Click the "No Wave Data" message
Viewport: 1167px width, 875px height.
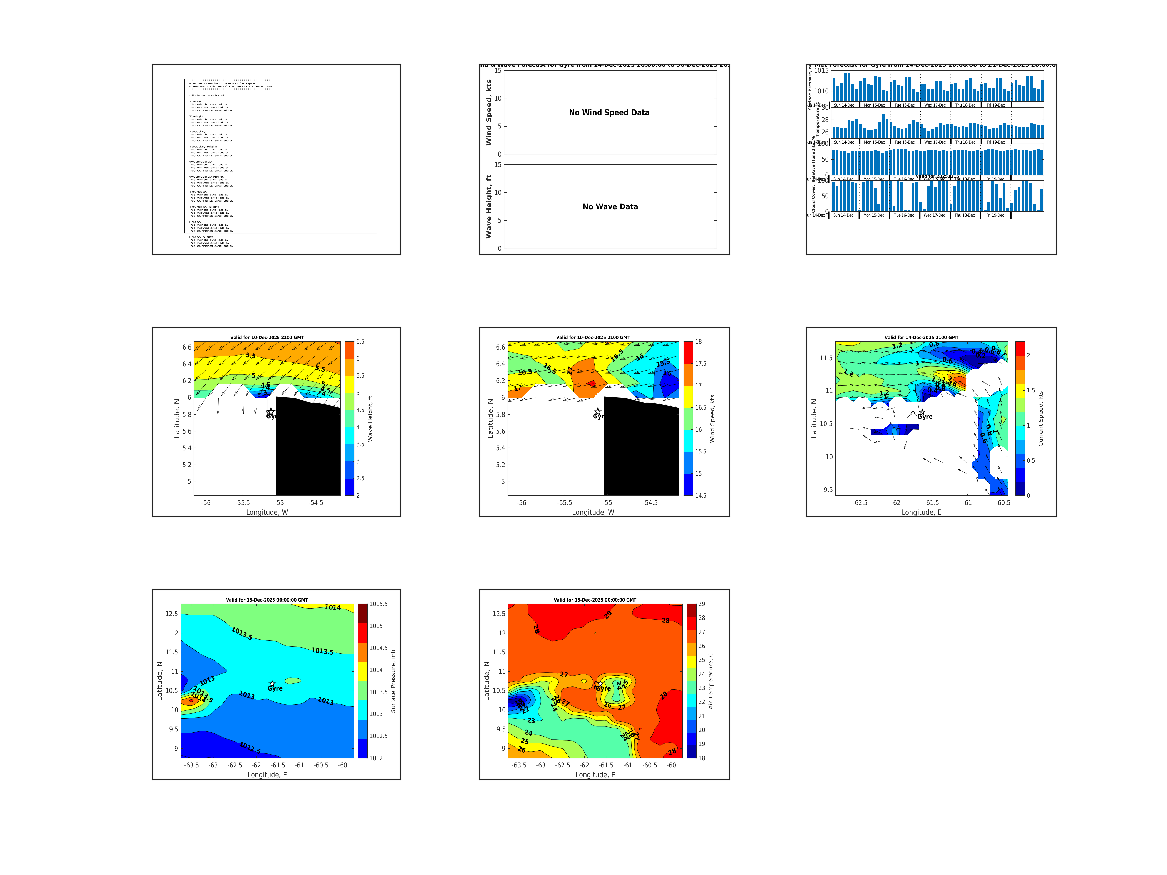[609, 207]
